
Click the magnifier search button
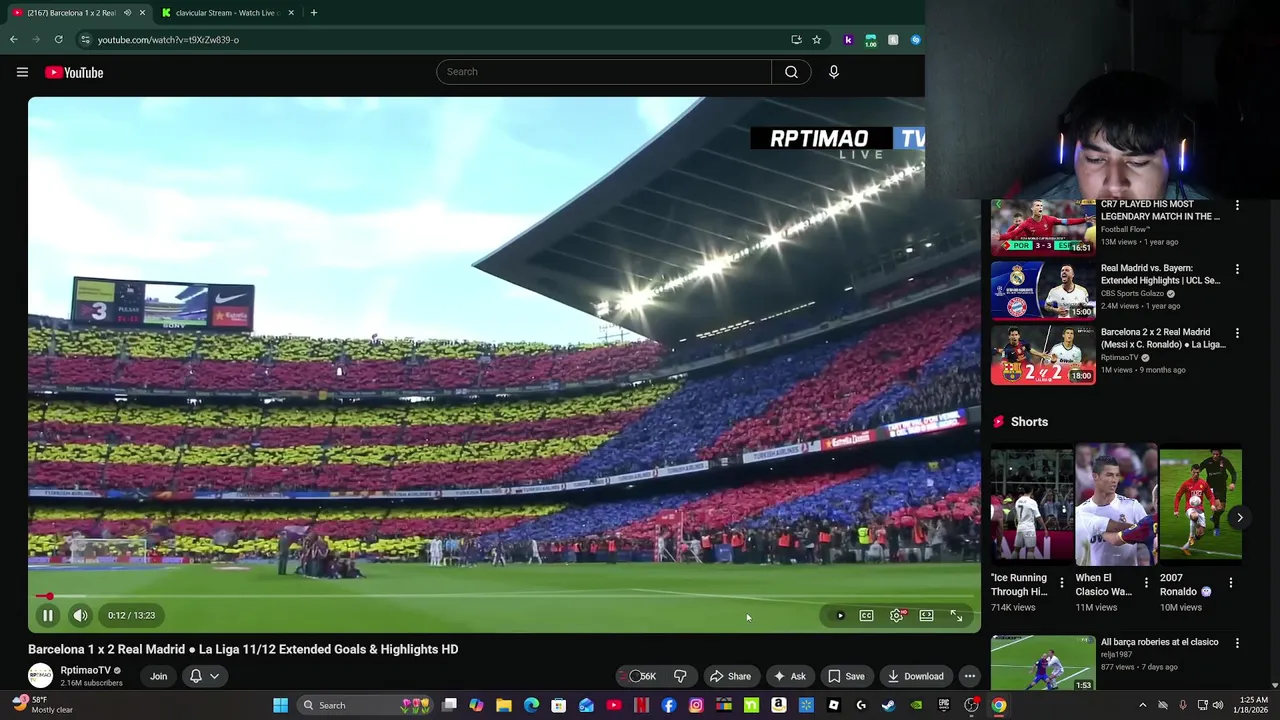[791, 72]
